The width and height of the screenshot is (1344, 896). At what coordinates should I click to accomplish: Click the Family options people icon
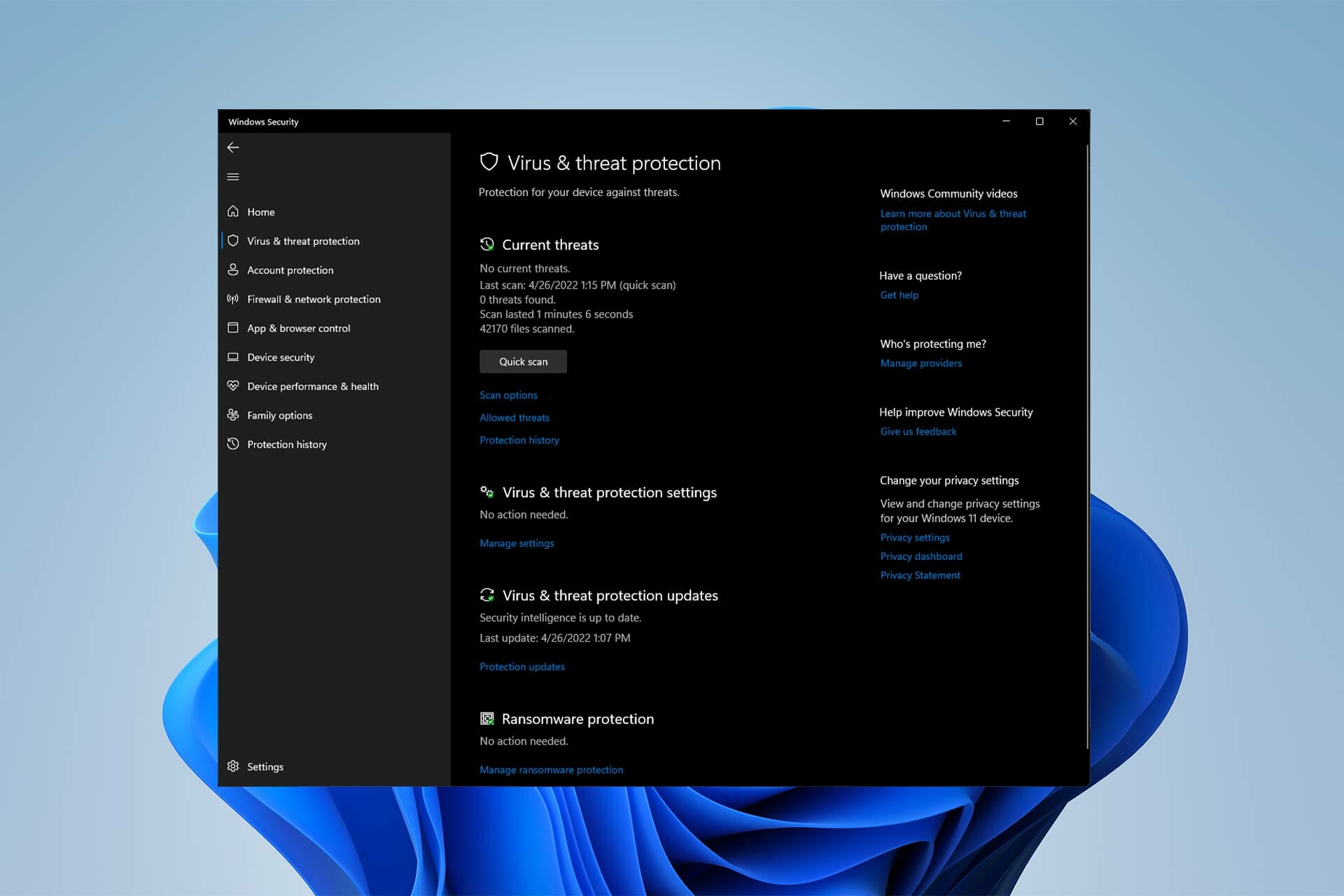(x=233, y=415)
